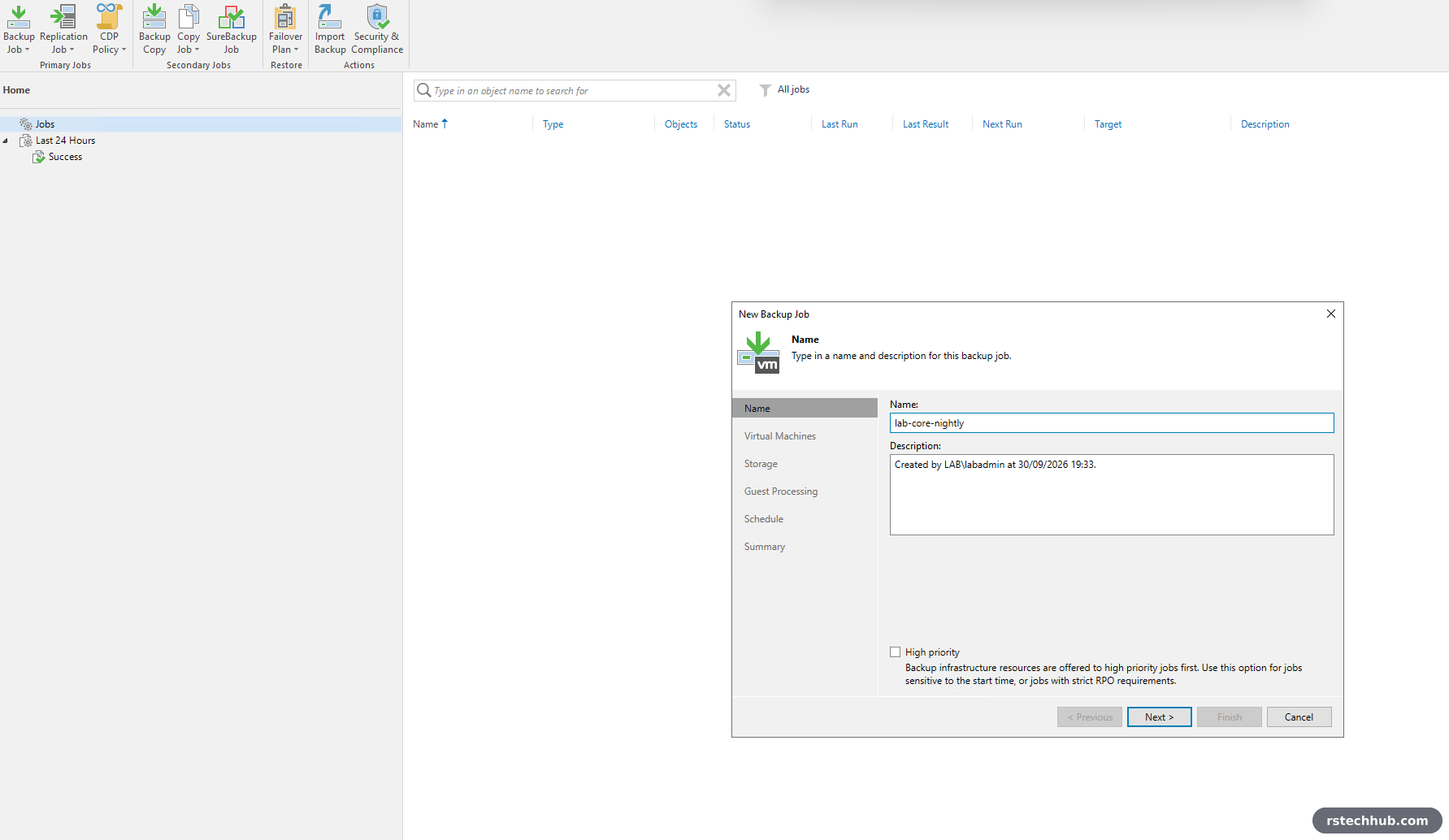Select the Success tree node
1449x840 pixels.
click(65, 157)
